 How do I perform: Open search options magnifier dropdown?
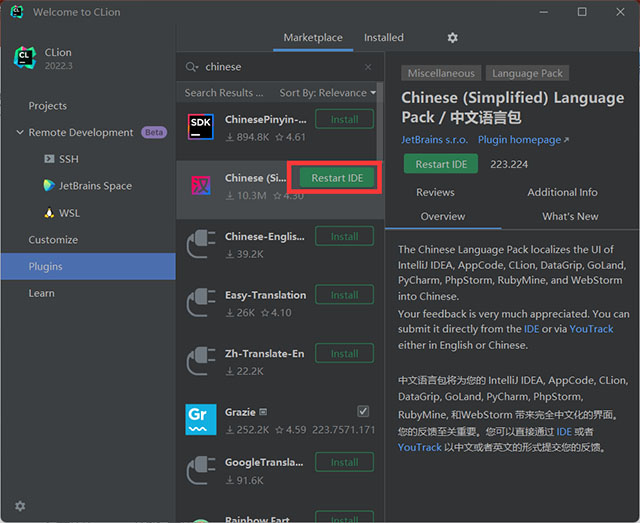pyautogui.click(x=191, y=67)
